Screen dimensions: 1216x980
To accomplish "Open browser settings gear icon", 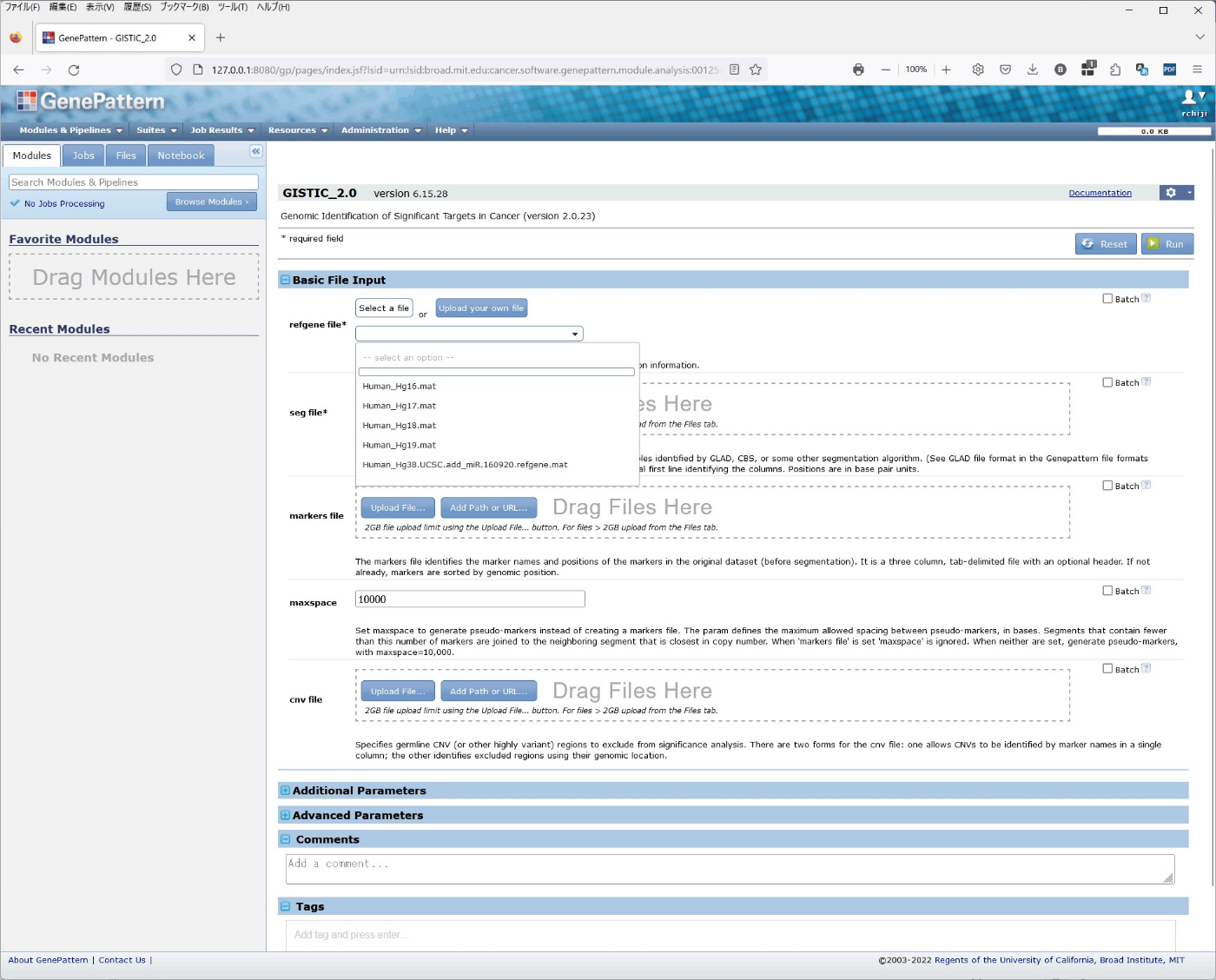I will pyautogui.click(x=978, y=70).
